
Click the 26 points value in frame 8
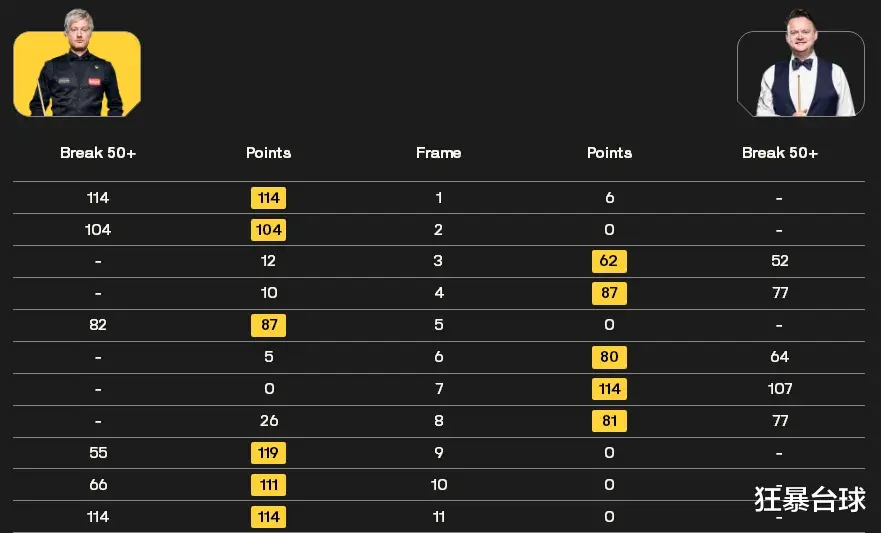[x=269, y=421]
